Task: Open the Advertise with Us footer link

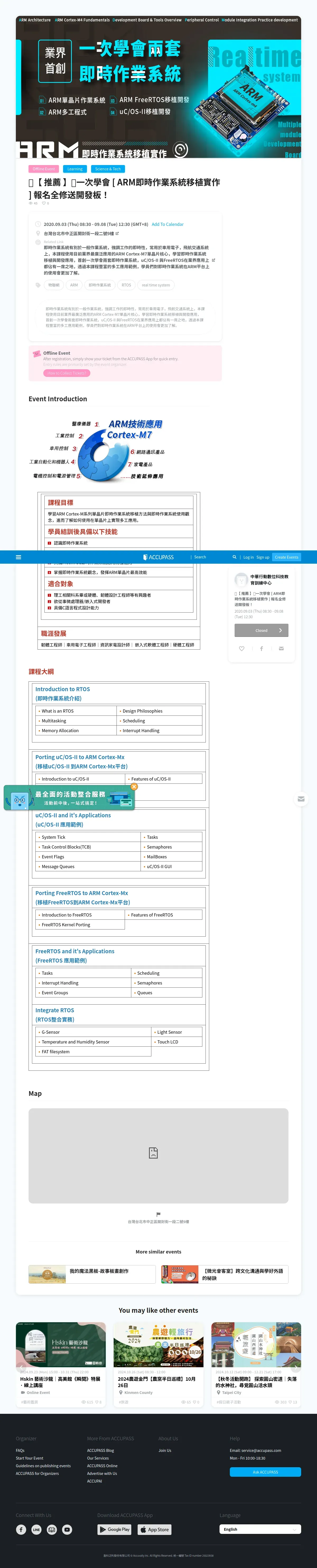Action: pyautogui.click(x=102, y=1473)
